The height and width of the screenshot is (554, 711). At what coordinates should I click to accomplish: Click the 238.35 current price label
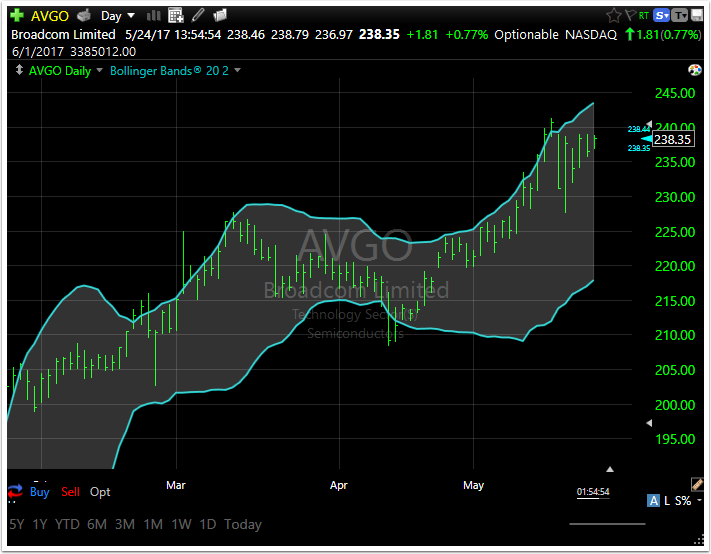pos(673,140)
